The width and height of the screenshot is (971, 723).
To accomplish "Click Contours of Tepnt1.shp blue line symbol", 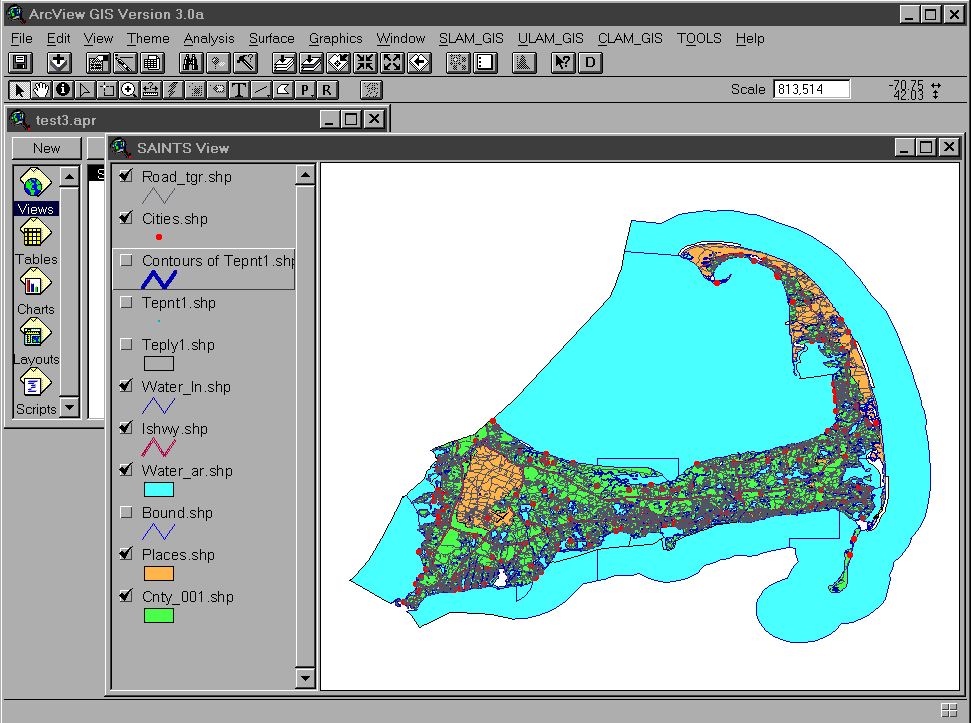I will 159,280.
